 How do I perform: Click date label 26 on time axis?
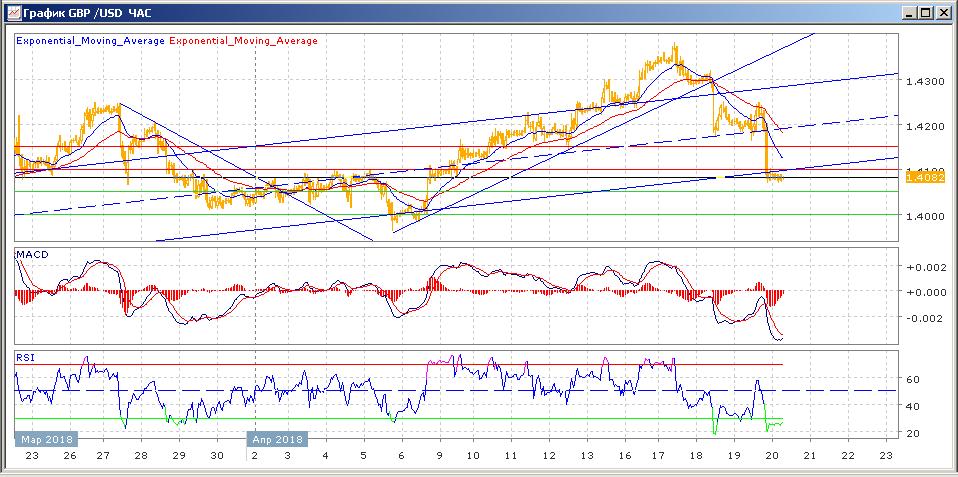tap(69, 456)
